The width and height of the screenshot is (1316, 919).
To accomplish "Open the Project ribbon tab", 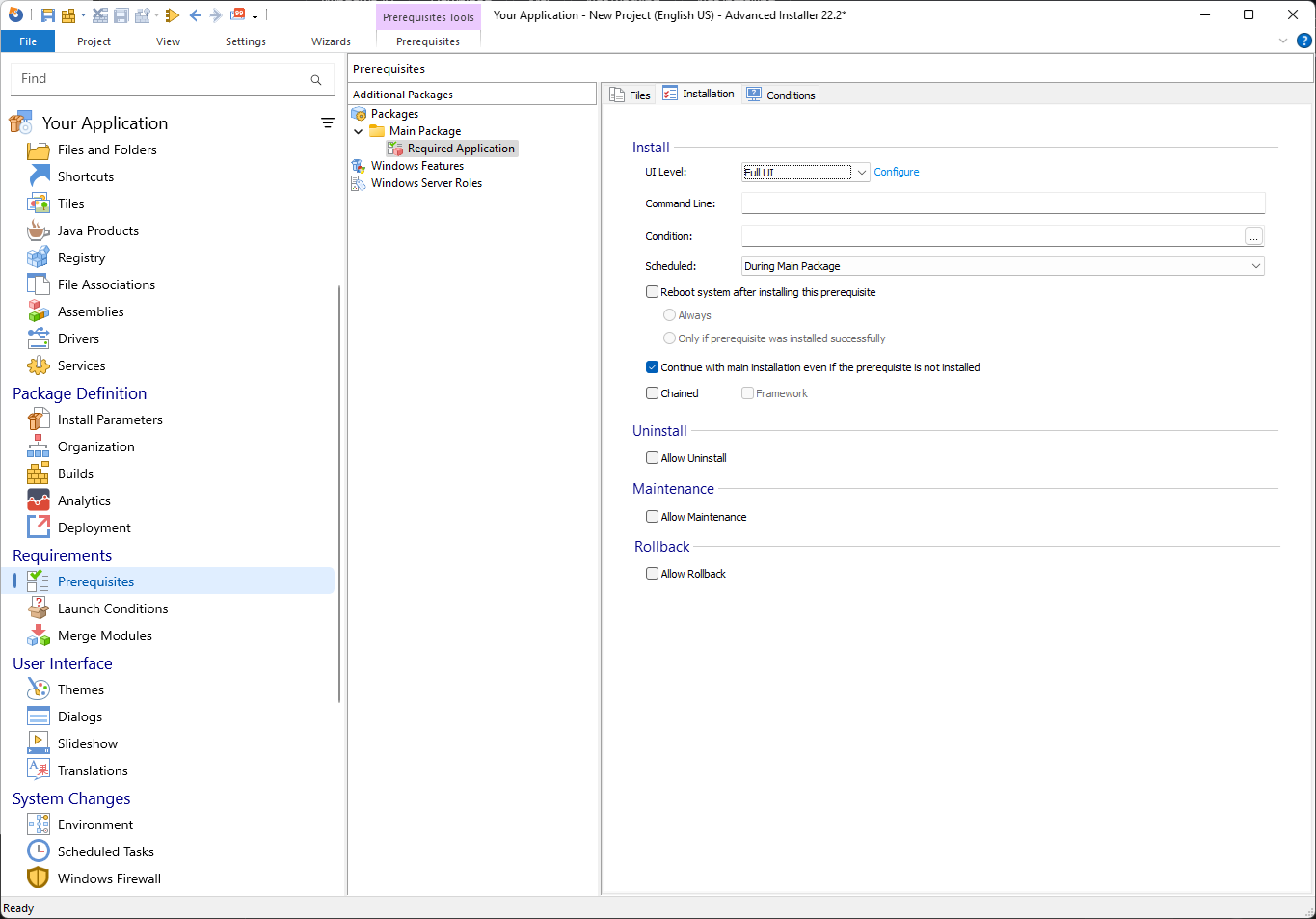I will 94,41.
